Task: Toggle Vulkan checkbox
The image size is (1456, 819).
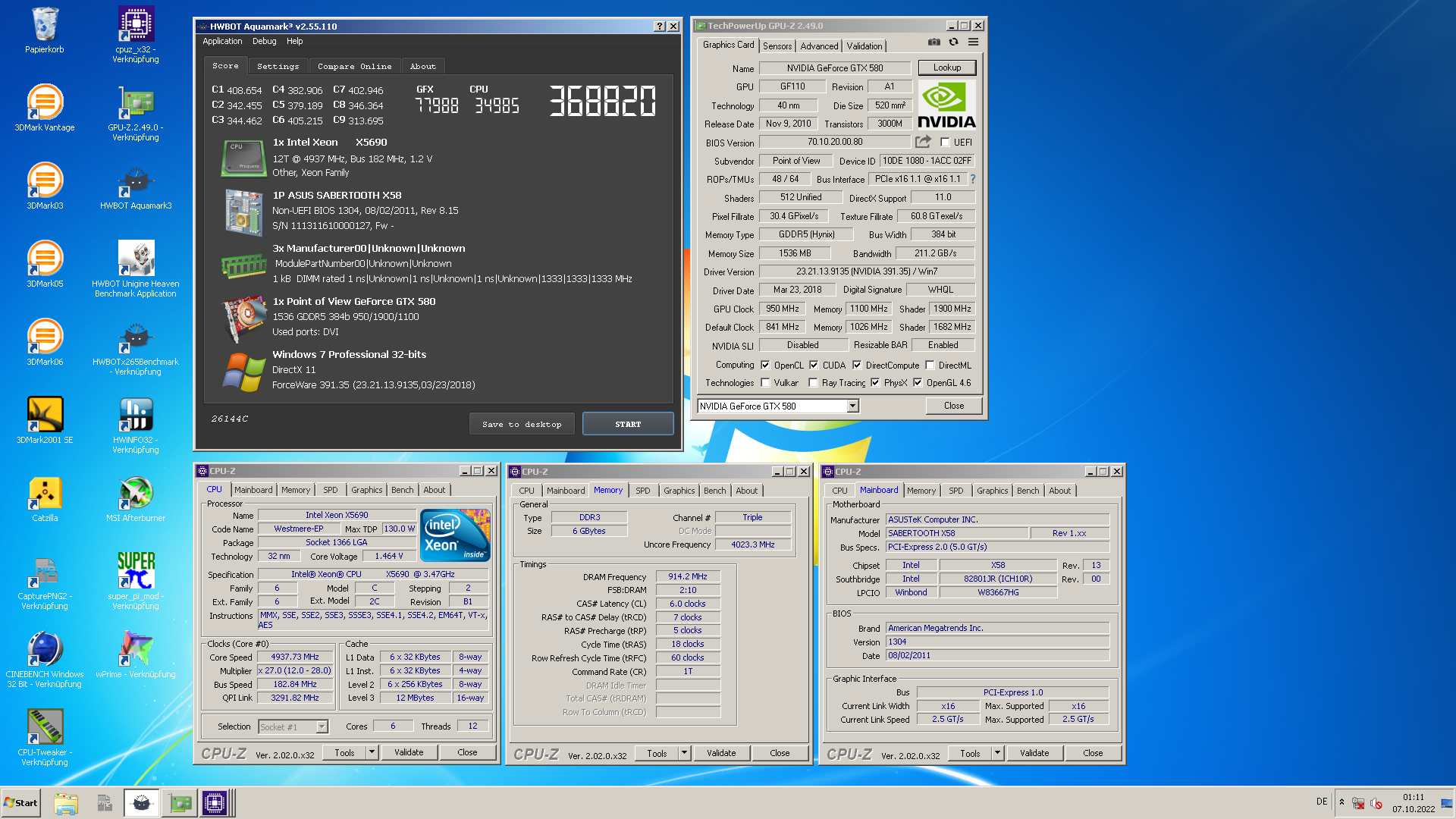Action: pyautogui.click(x=765, y=382)
